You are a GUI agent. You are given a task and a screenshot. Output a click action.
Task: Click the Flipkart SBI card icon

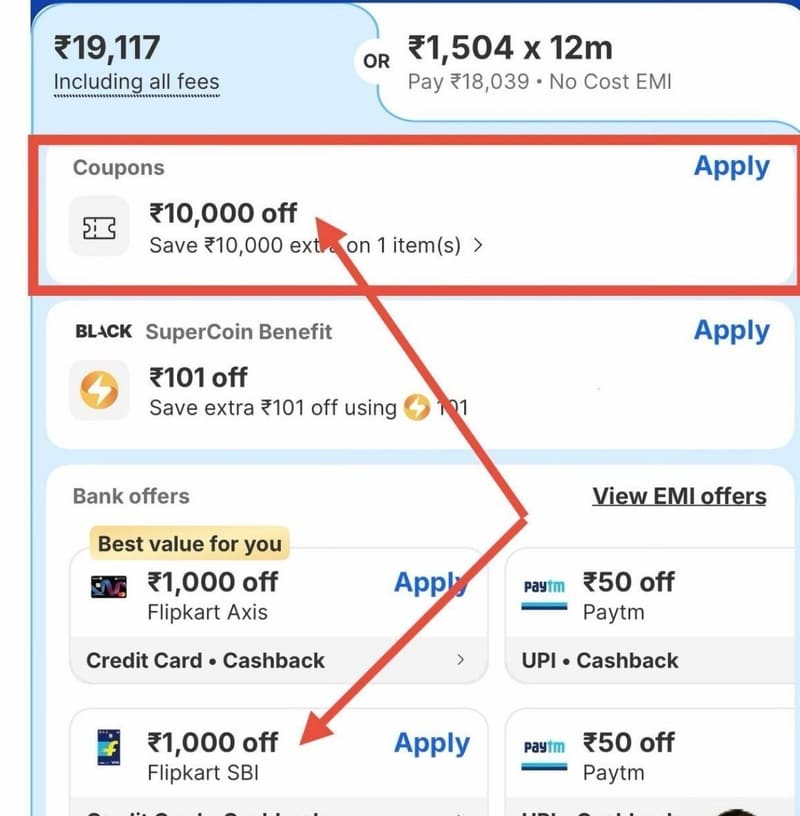[x=109, y=747]
